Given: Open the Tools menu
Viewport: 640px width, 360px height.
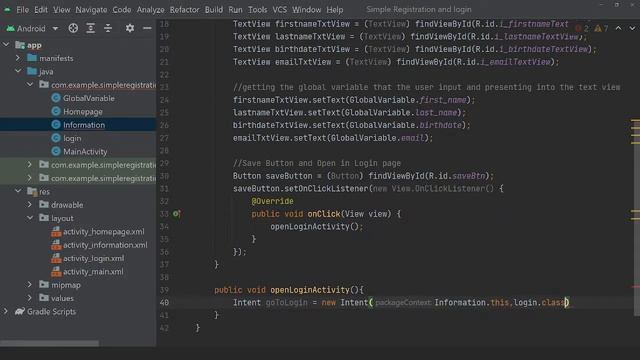Looking at the screenshot, I should 258,9.
